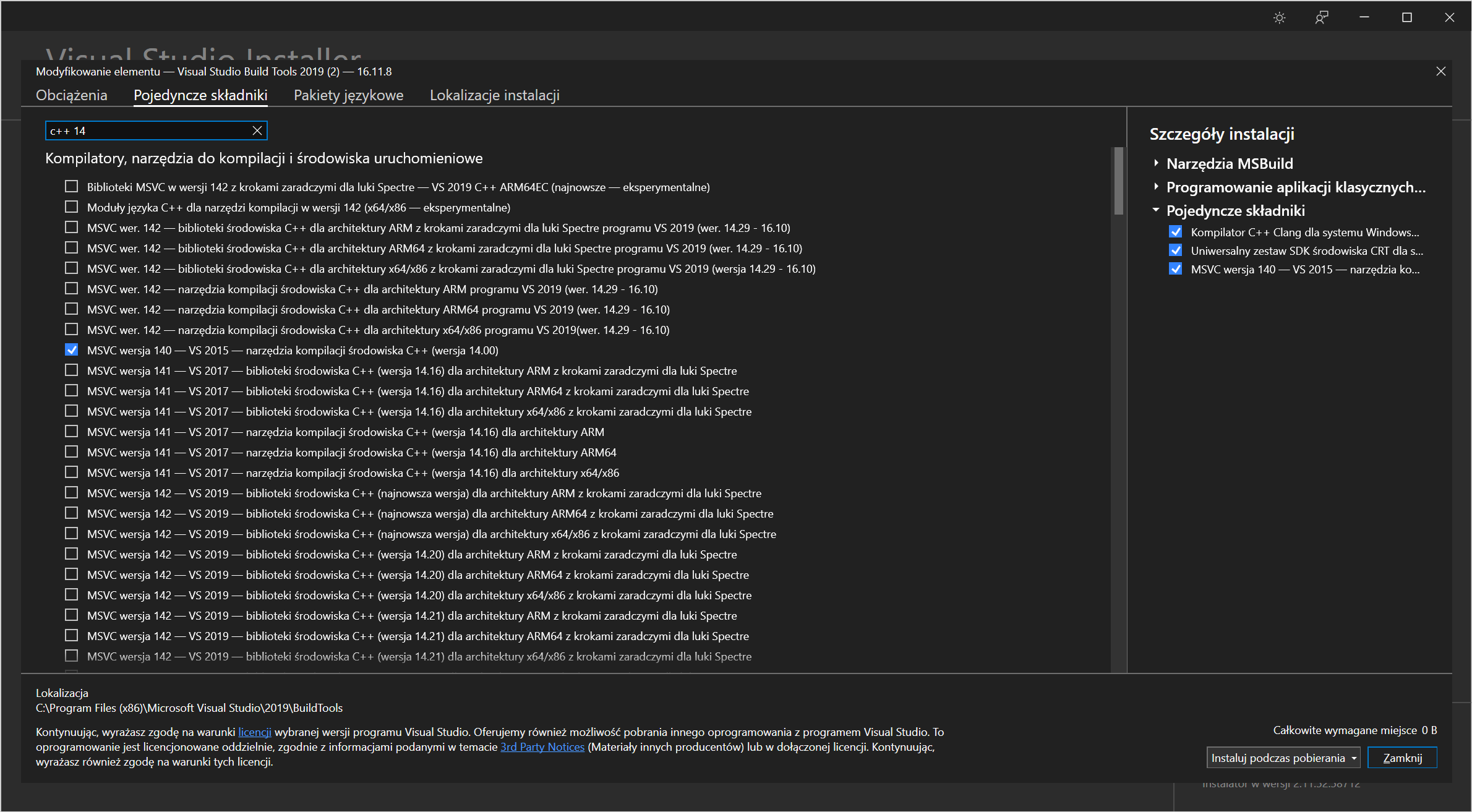Collapse the Pojedyncze składniki details section
Viewport: 1472px width, 812px height.
(x=1156, y=210)
